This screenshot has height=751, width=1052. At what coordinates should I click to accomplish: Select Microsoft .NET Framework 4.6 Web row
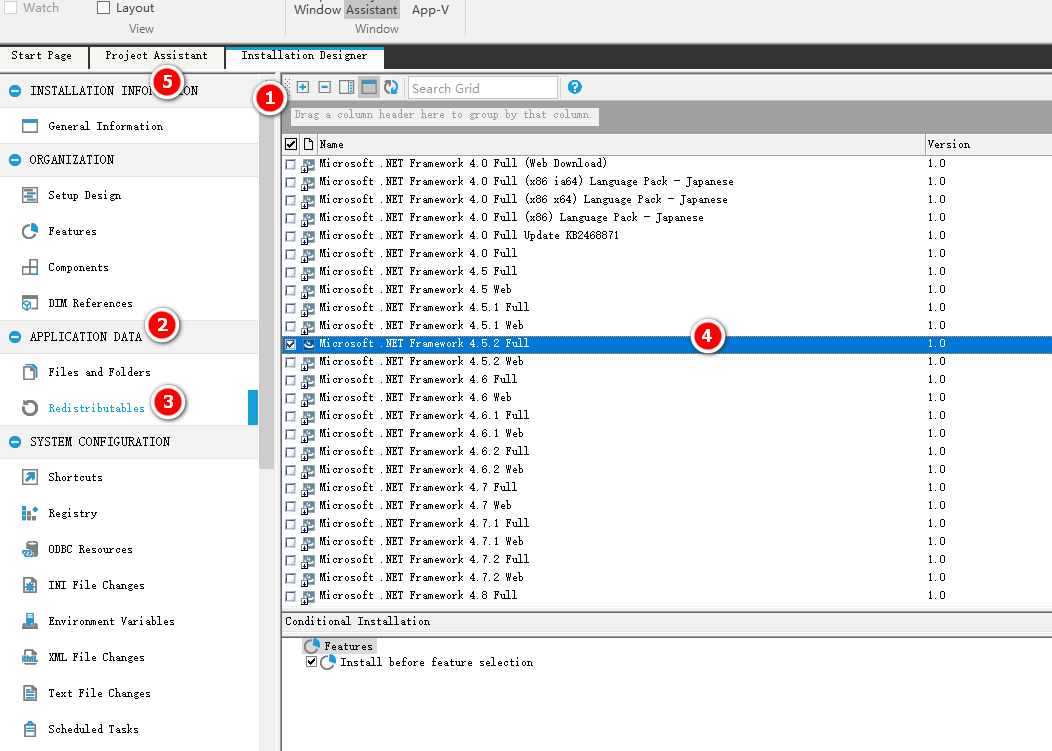click(x=667, y=397)
